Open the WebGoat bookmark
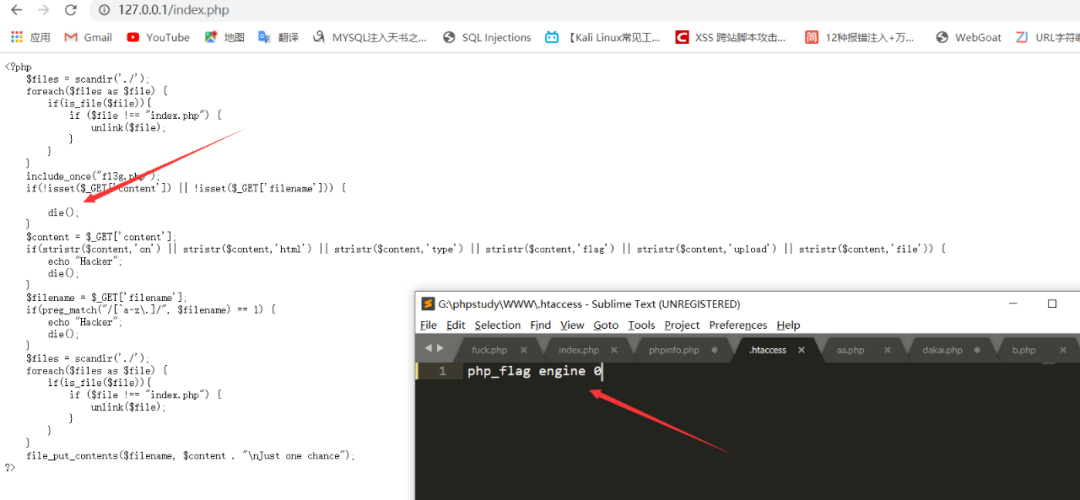 tap(968, 37)
